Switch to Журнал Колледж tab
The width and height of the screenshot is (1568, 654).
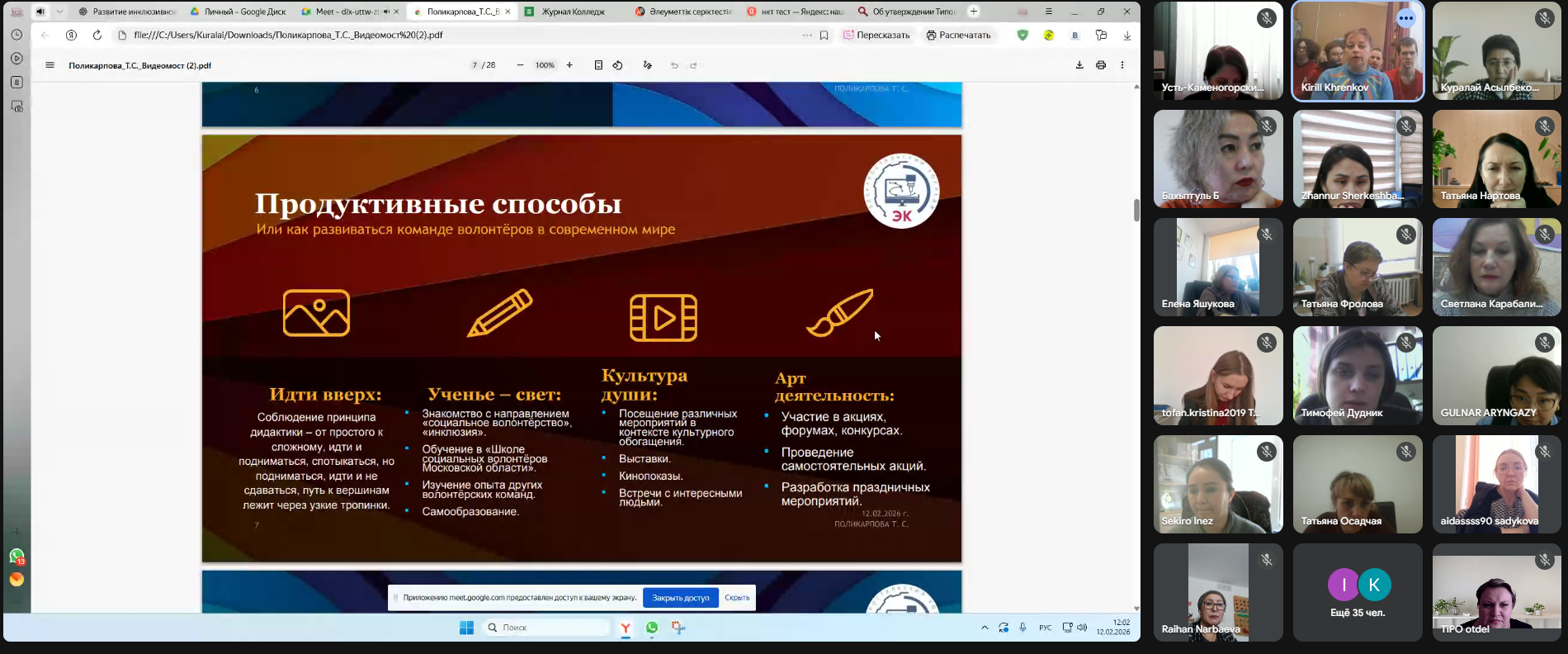[574, 12]
